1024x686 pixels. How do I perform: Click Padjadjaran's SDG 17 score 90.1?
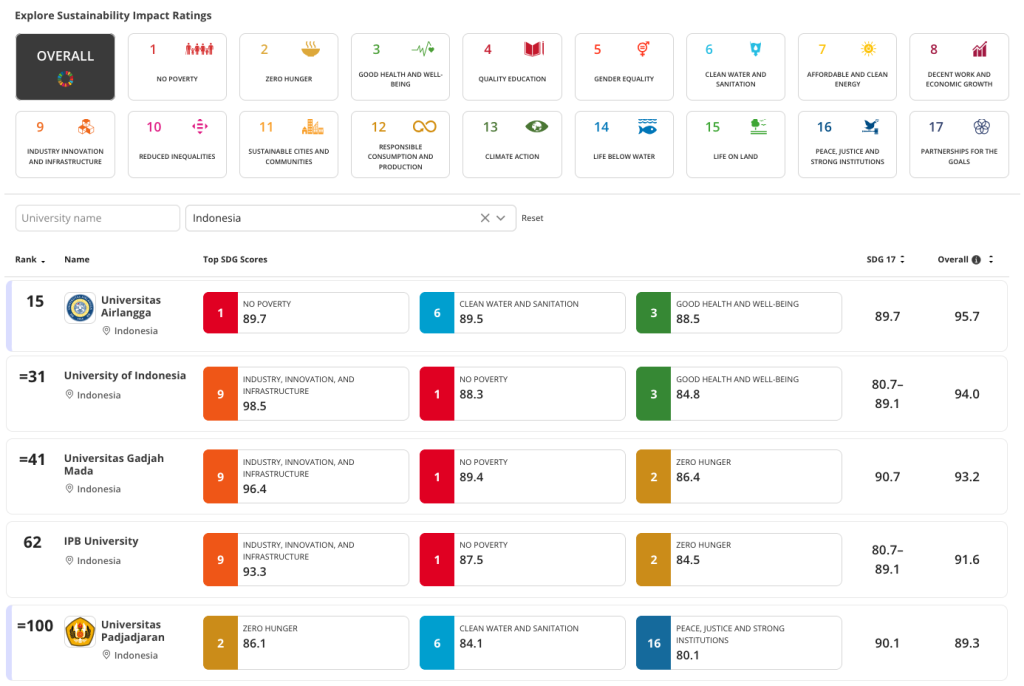(x=887, y=644)
